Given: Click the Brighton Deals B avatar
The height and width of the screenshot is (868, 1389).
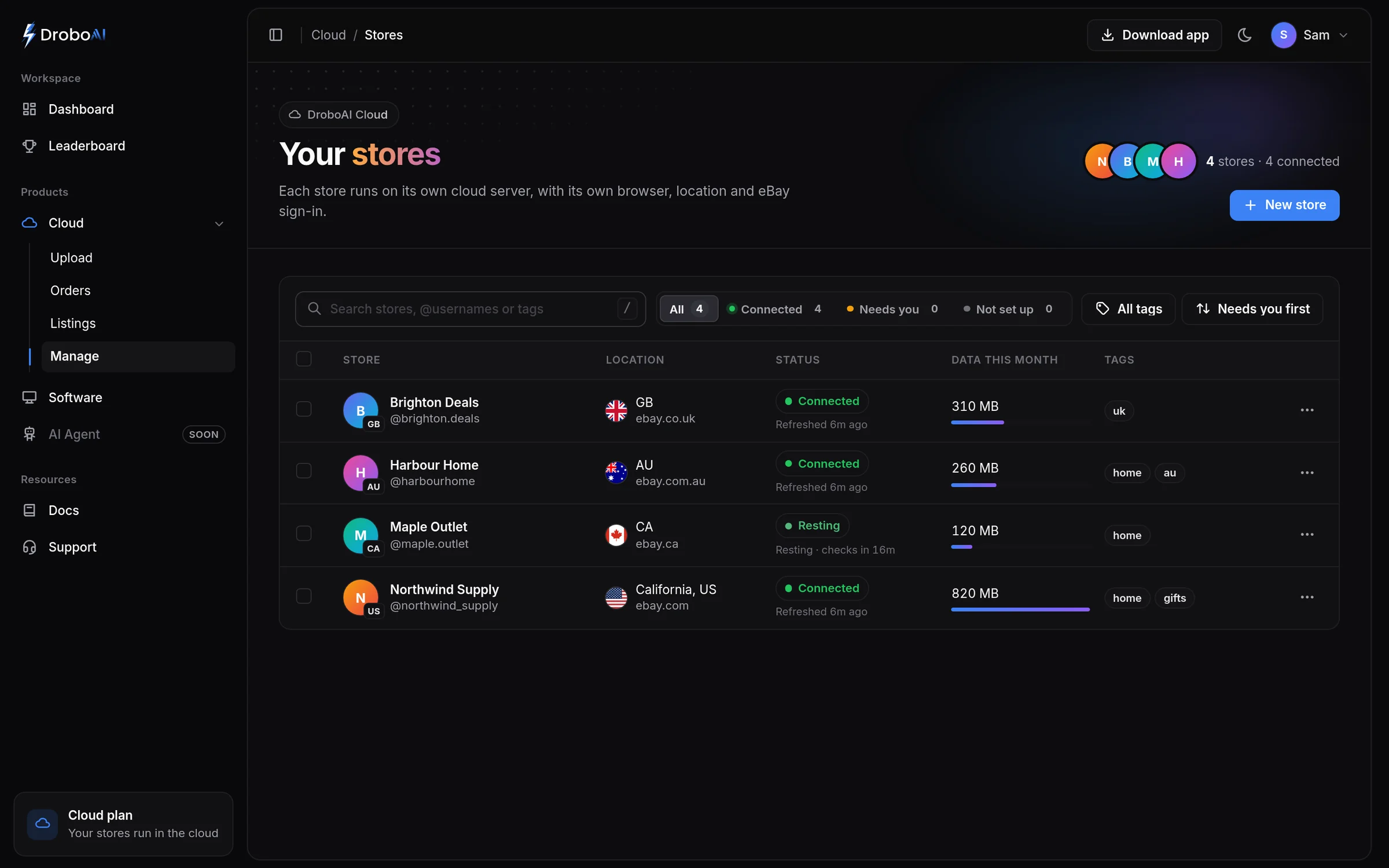Looking at the screenshot, I should click(361, 410).
